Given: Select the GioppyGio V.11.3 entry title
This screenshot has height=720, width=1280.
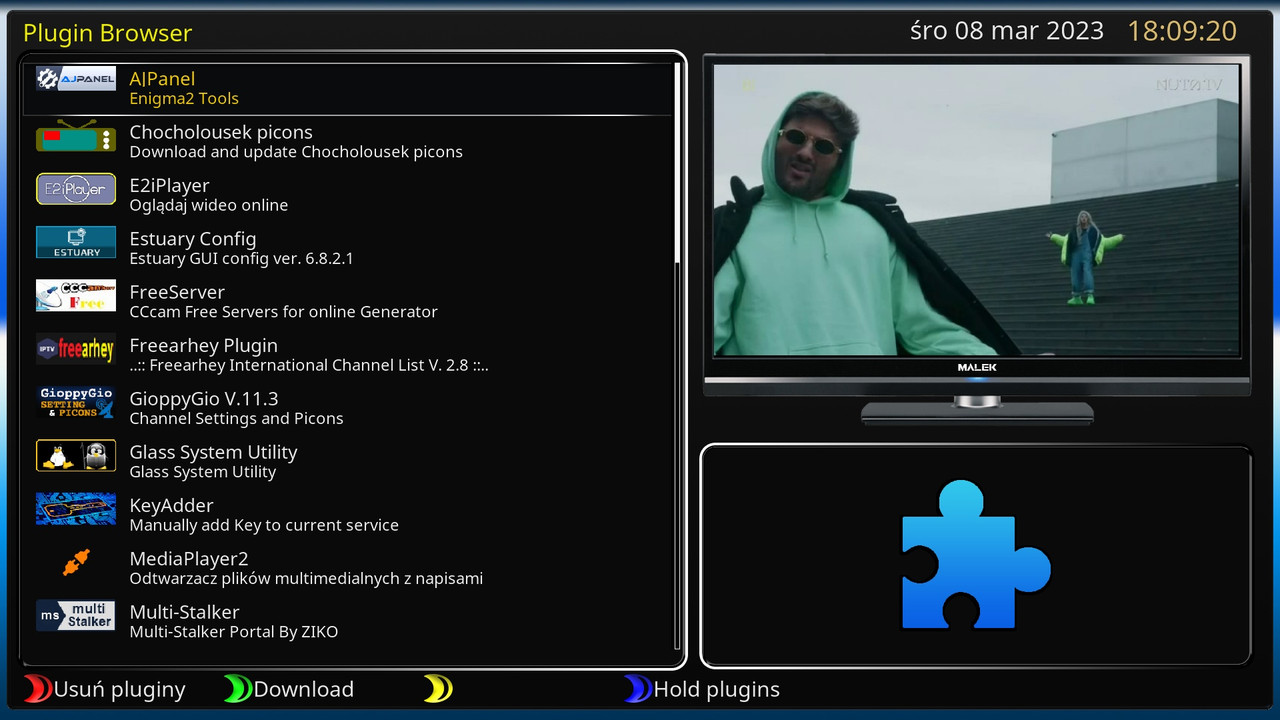Looking at the screenshot, I should pos(204,399).
